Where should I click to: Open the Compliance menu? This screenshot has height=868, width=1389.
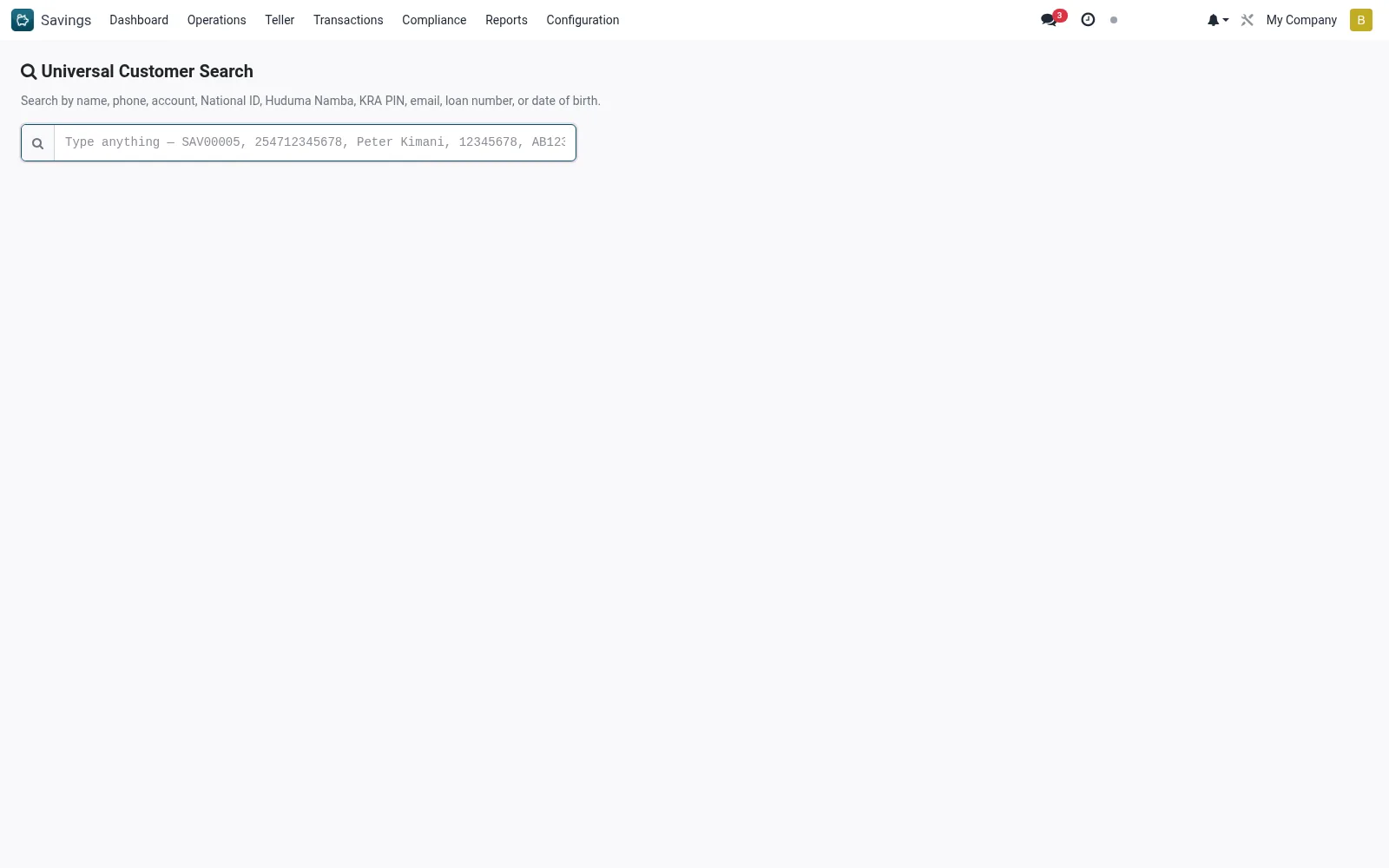coord(434,20)
